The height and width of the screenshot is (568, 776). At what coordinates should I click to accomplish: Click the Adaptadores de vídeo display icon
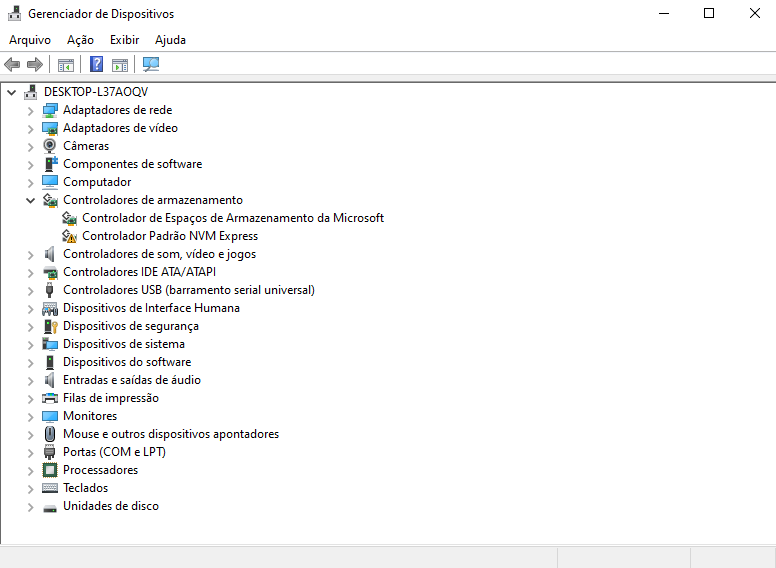(50, 128)
